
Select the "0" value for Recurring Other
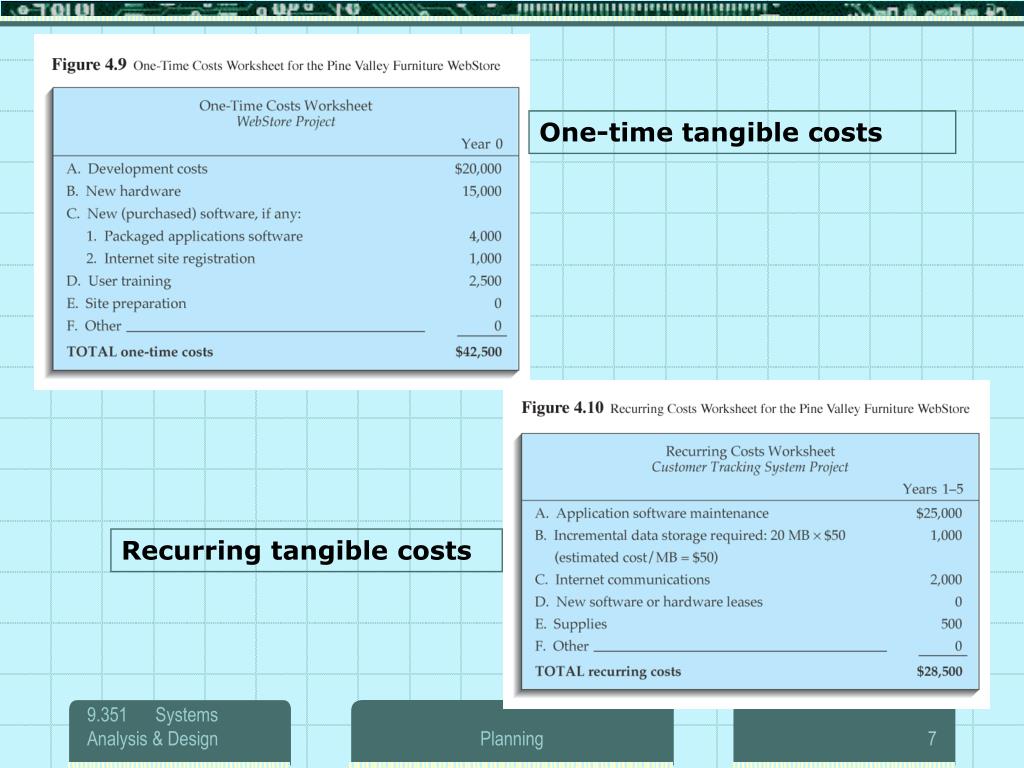pyautogui.click(x=958, y=646)
